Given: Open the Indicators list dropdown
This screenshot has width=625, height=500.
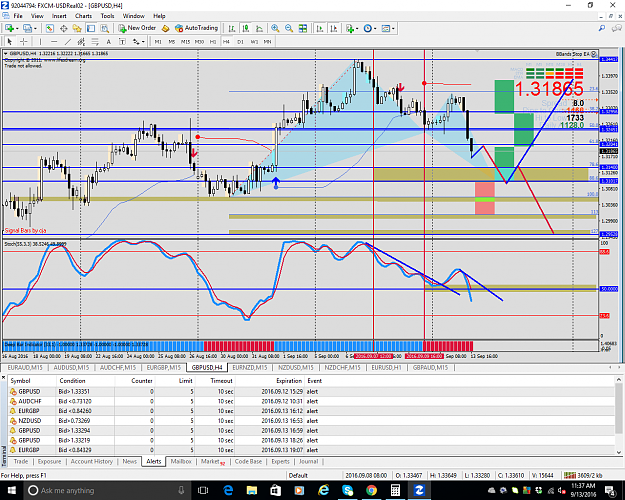Looking at the screenshot, I should (x=352, y=28).
